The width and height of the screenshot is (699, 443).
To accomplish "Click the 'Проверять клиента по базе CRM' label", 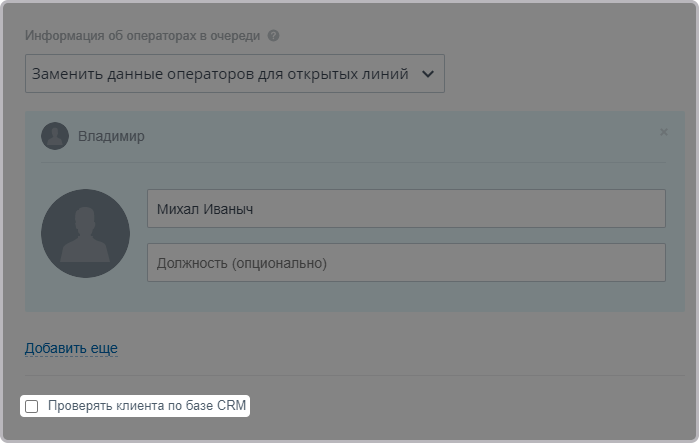I will [x=147, y=406].
